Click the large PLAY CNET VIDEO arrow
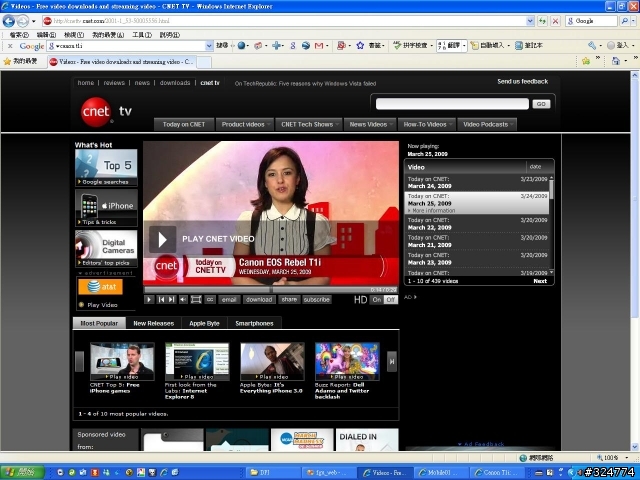This screenshot has width=640, height=480. (162, 240)
